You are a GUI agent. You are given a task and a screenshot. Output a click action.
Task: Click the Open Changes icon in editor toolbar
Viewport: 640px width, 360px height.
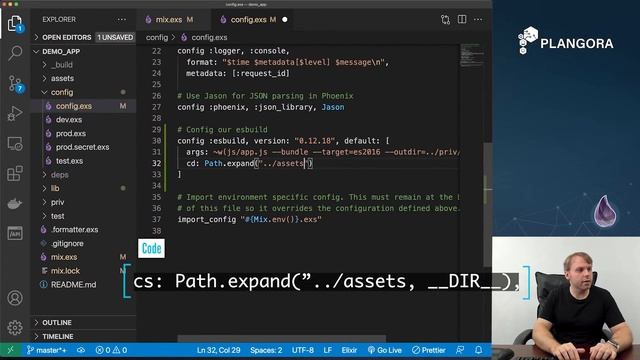pyautogui.click(x=445, y=20)
